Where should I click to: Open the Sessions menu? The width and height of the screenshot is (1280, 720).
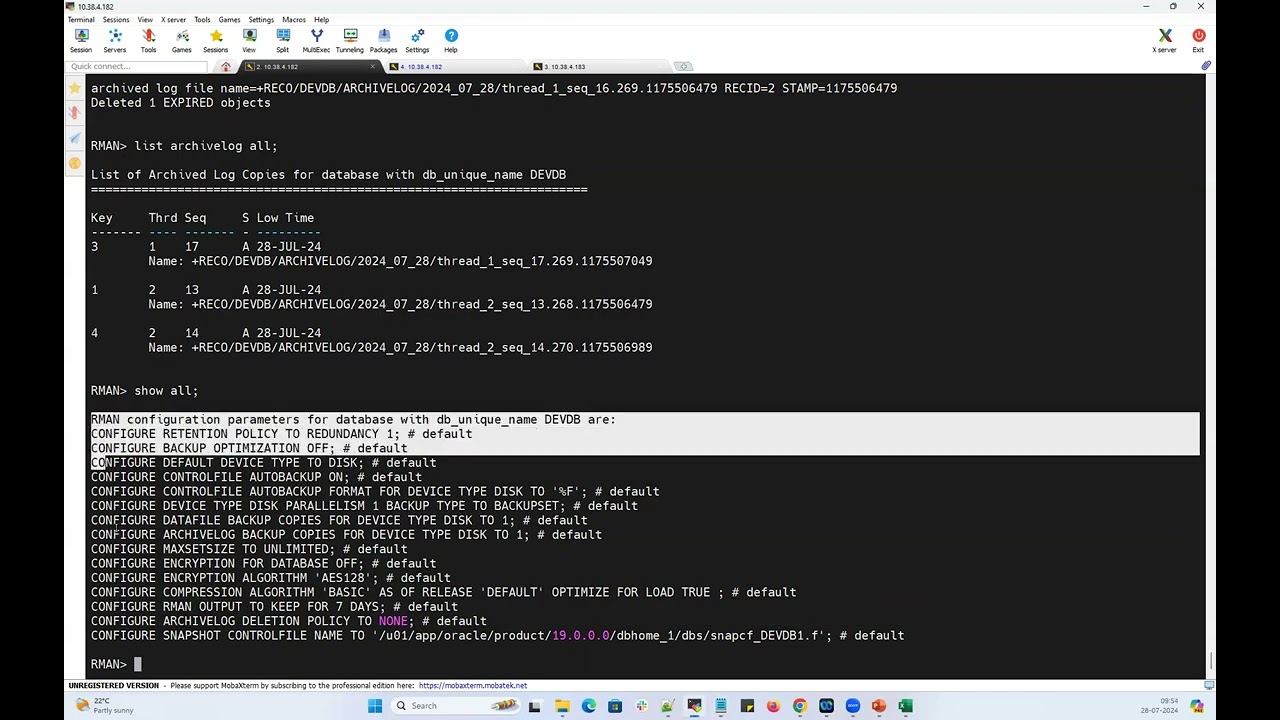pyautogui.click(x=116, y=19)
